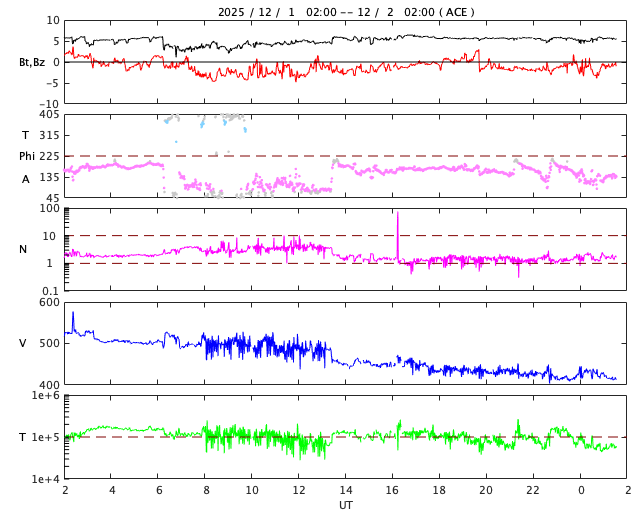Click the N density panel label
The height and width of the screenshot is (512, 640).
tap(23, 249)
